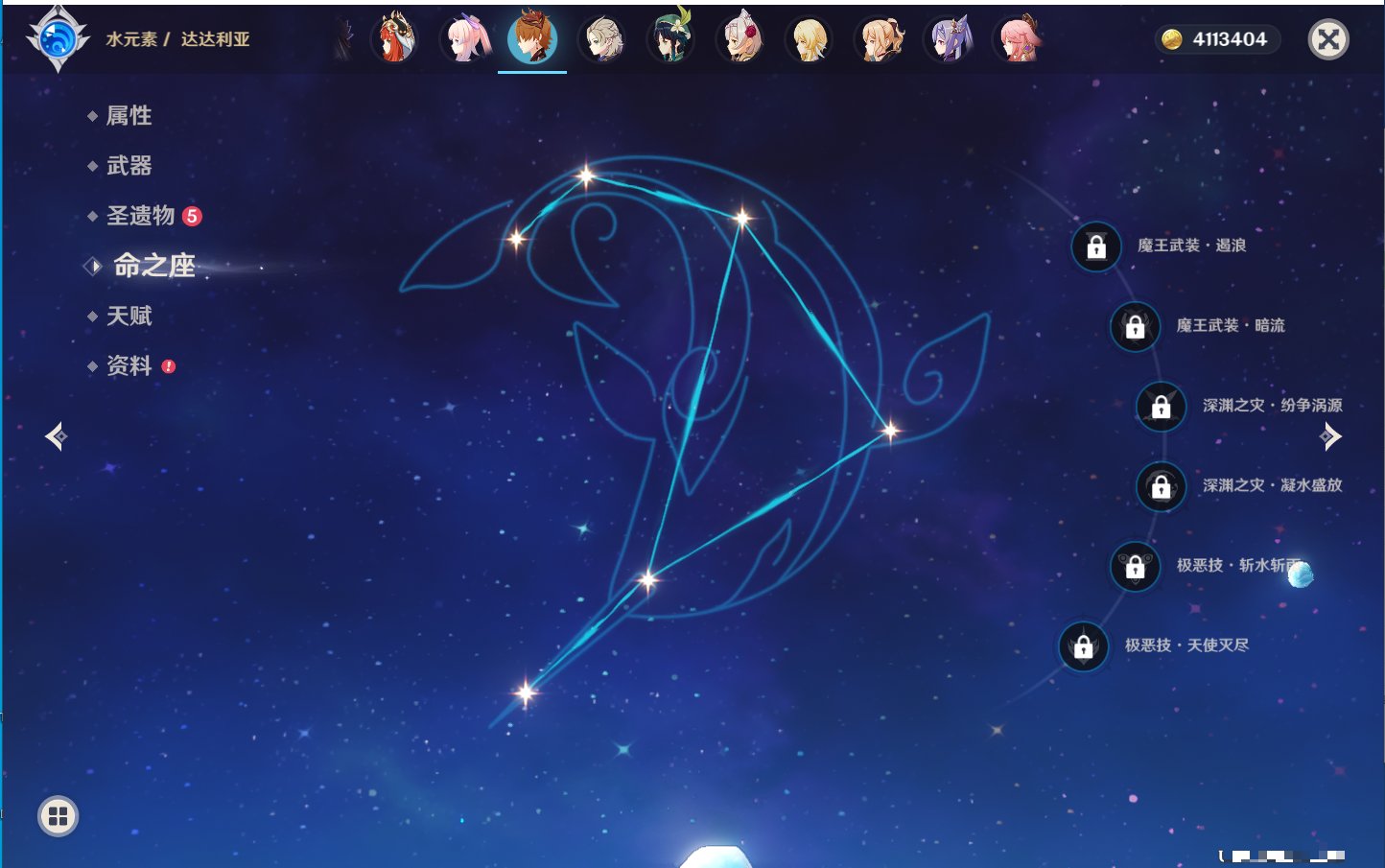Select the pink-haired fox-eared character avatar
Viewport: 1385px width, 868px height.
tap(1018, 38)
